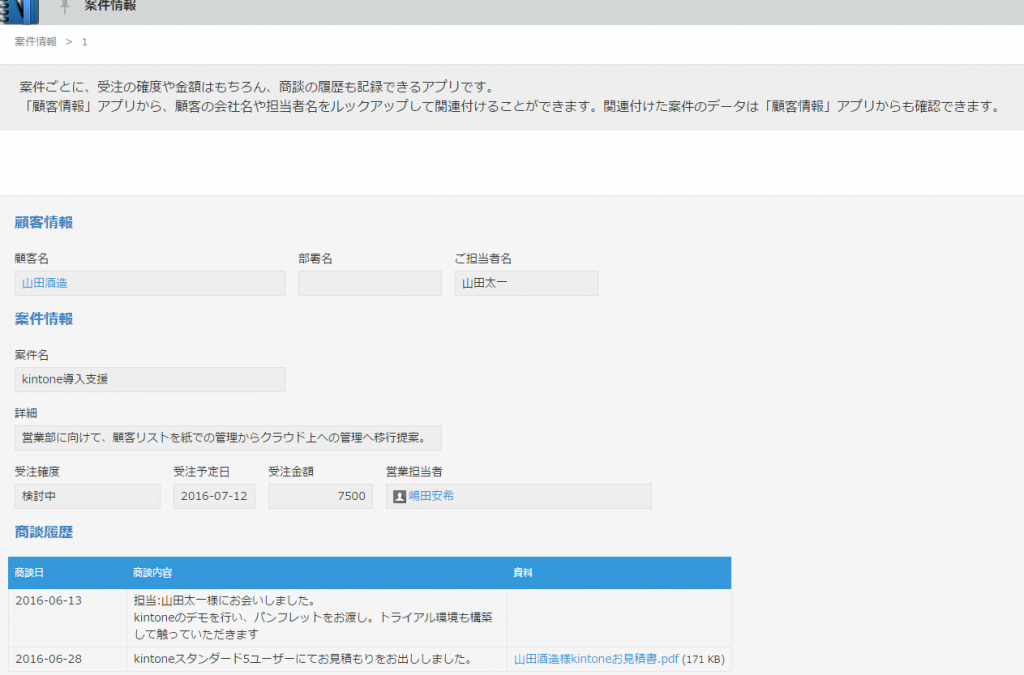Open customer link 山田酒造
This screenshot has width=1024, height=675.
click(44, 283)
